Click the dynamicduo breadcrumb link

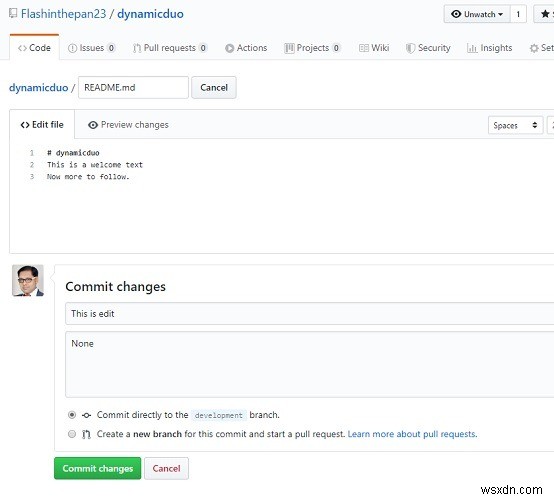(39, 88)
